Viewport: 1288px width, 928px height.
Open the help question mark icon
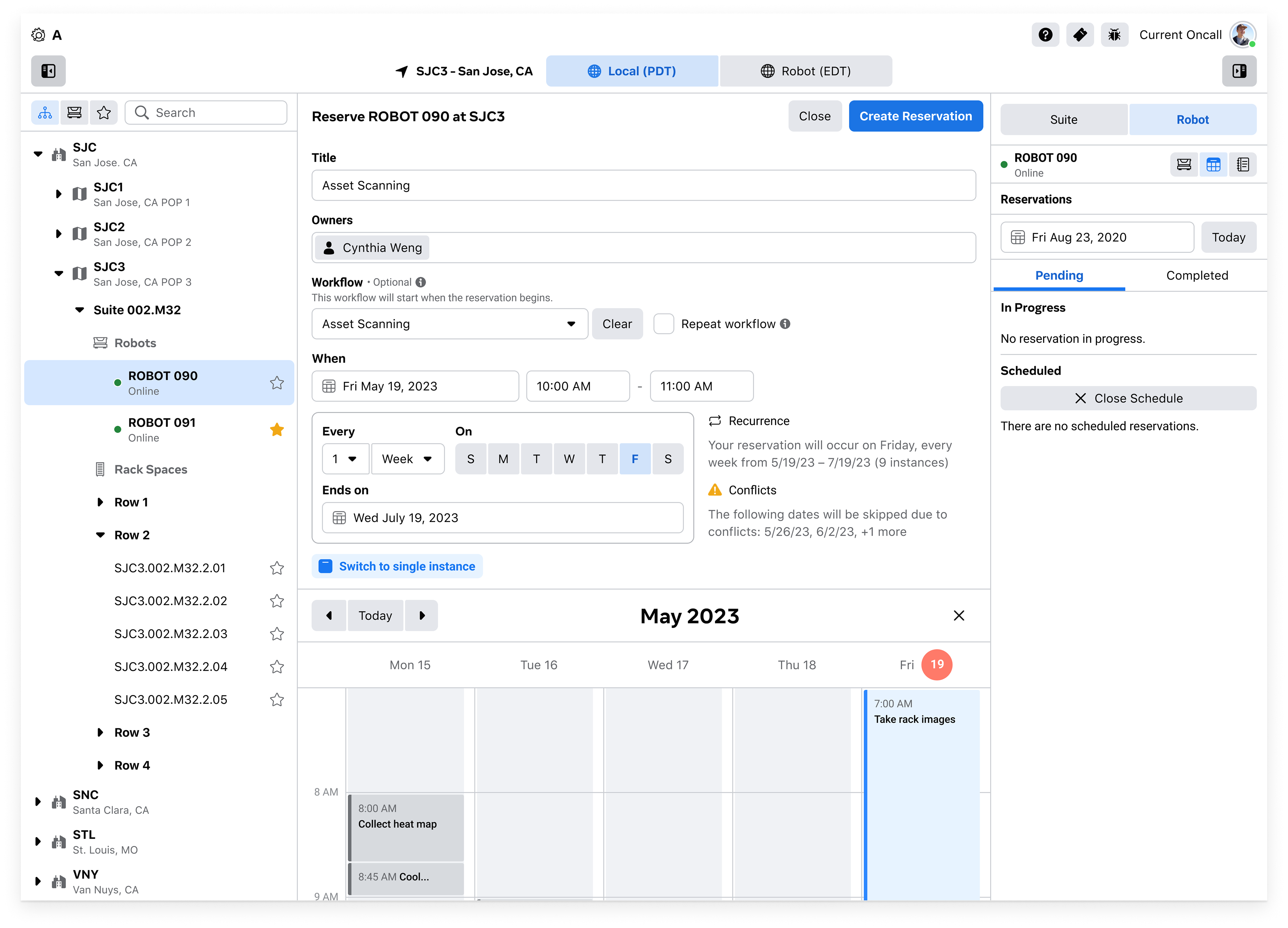[1045, 35]
